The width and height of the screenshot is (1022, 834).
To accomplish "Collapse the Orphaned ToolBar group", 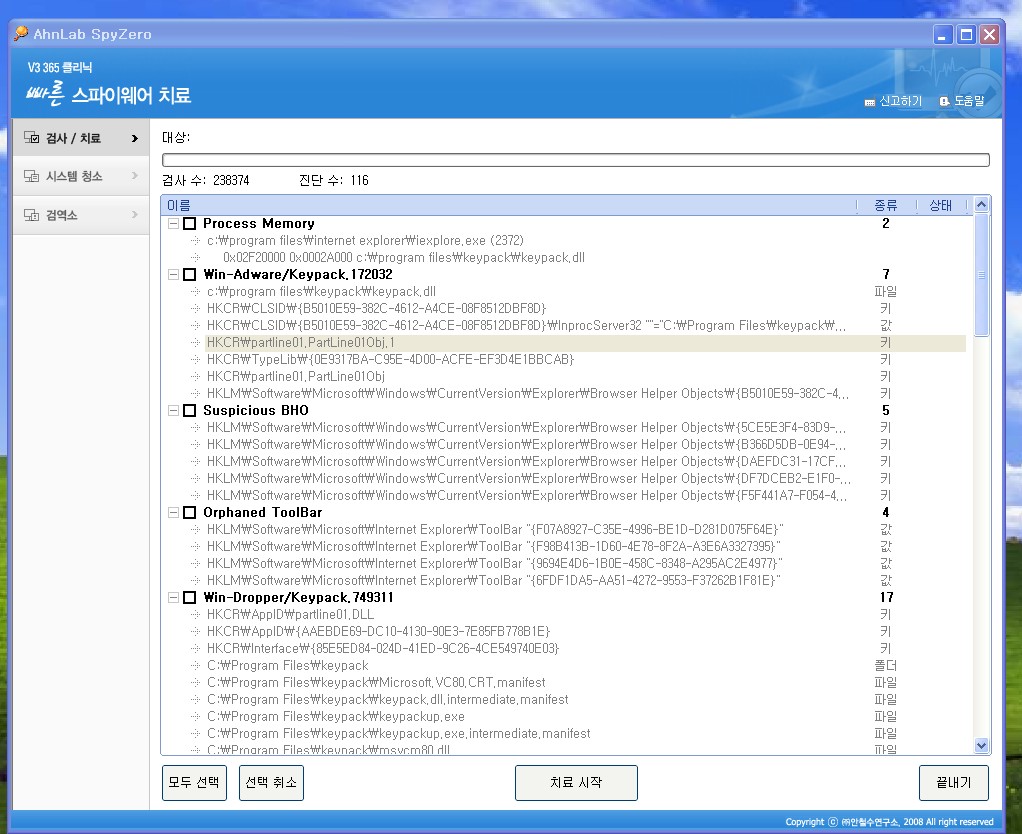I will (x=173, y=513).
